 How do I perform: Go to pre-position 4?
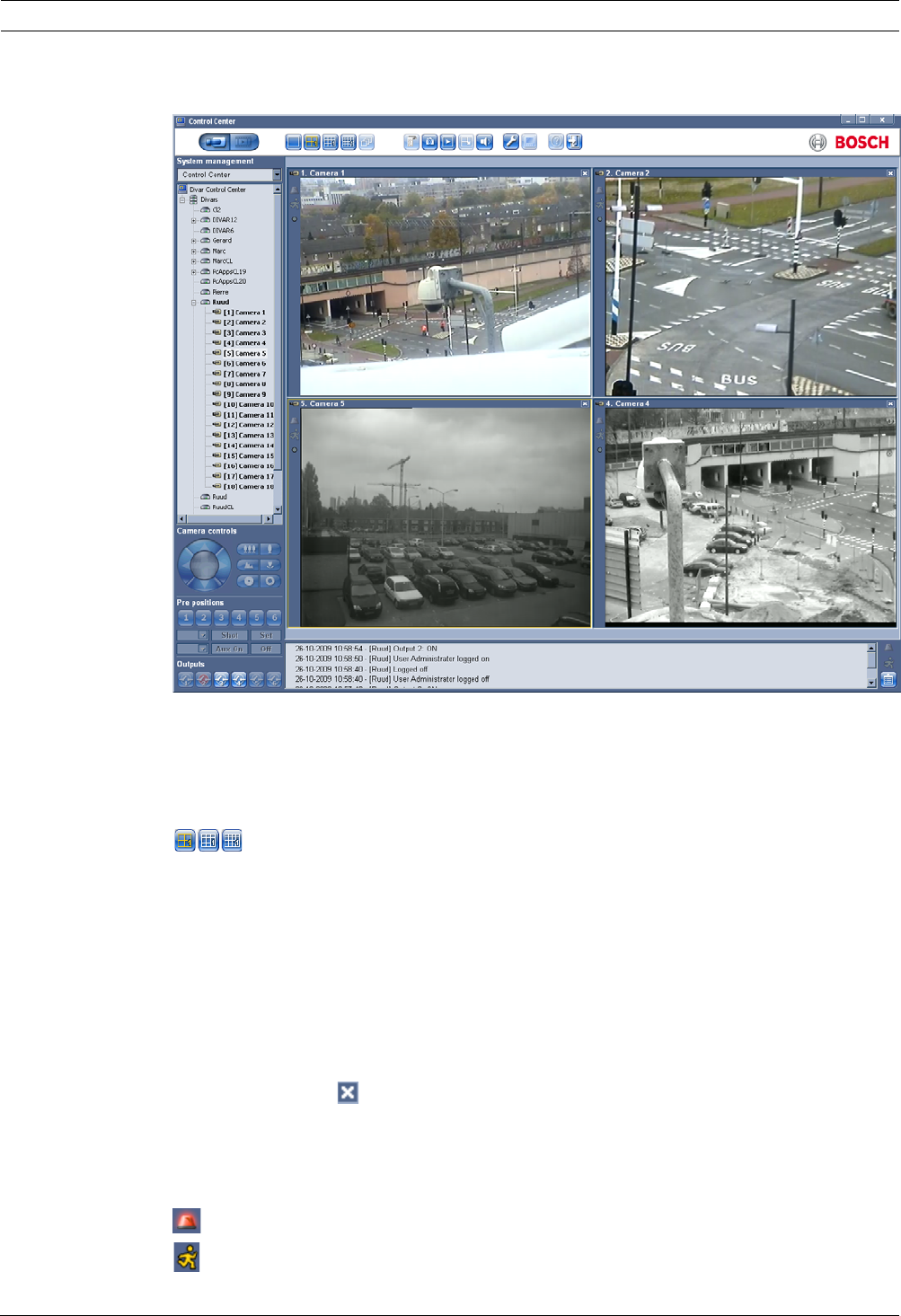(x=239, y=618)
